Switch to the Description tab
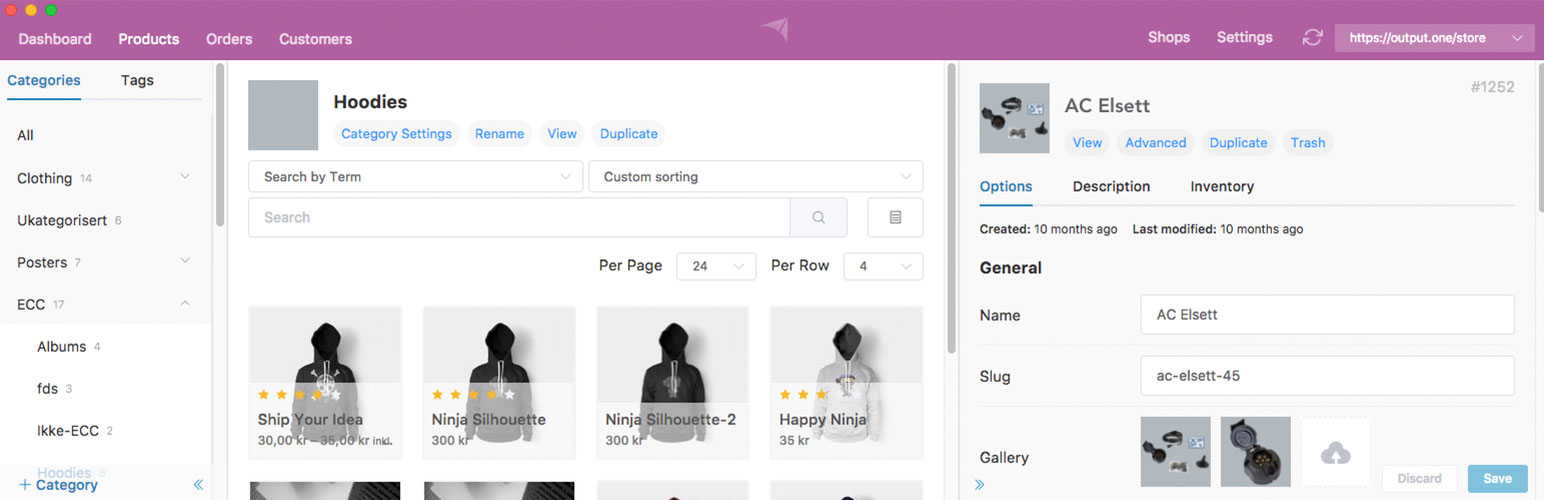 (1111, 187)
